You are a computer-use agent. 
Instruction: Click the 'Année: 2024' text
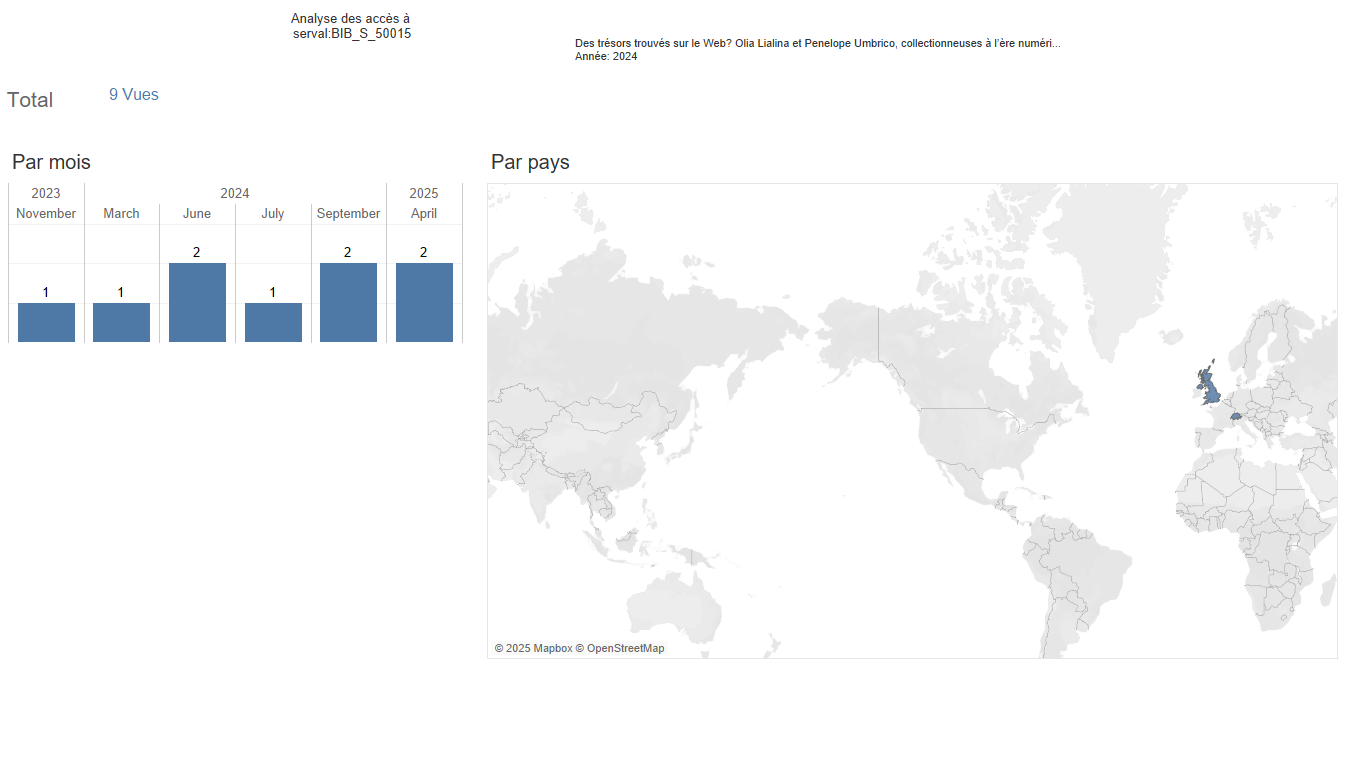click(x=606, y=56)
